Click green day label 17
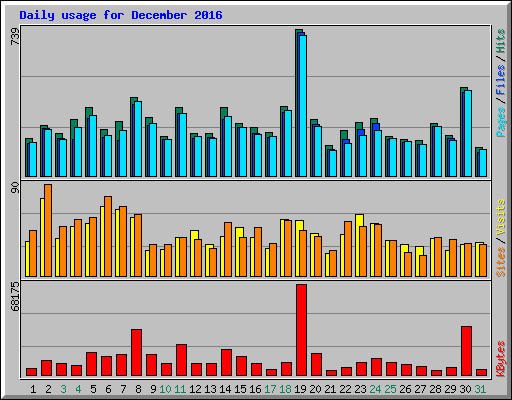This screenshot has height=400, width=512. point(270,389)
